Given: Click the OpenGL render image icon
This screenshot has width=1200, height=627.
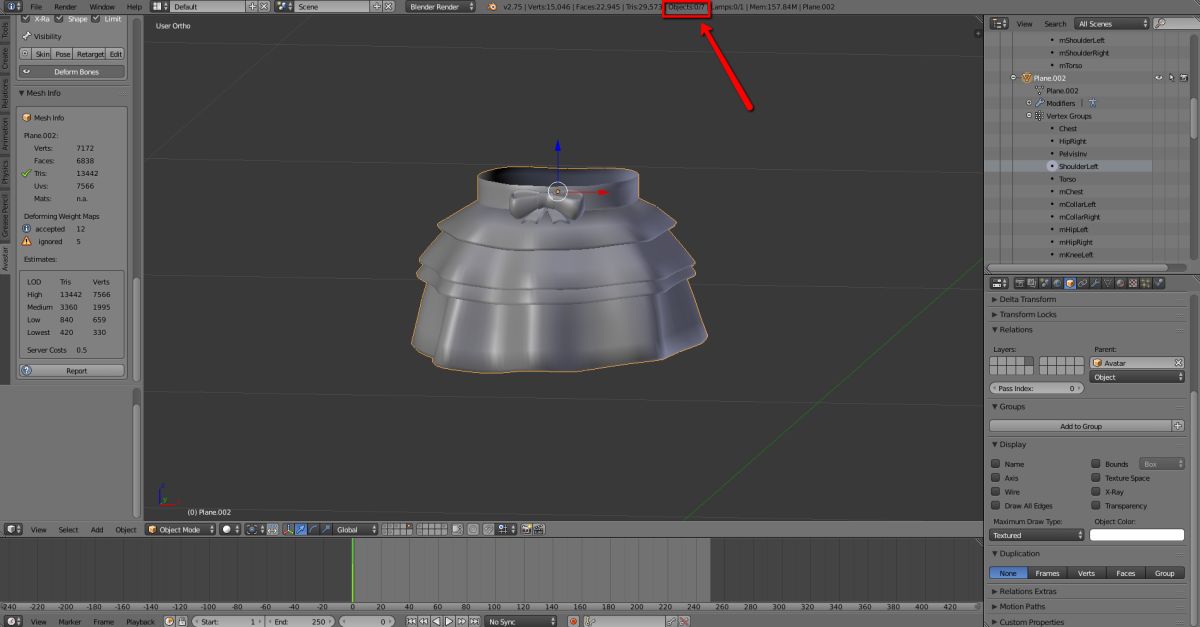Looking at the screenshot, I should coord(525,529).
